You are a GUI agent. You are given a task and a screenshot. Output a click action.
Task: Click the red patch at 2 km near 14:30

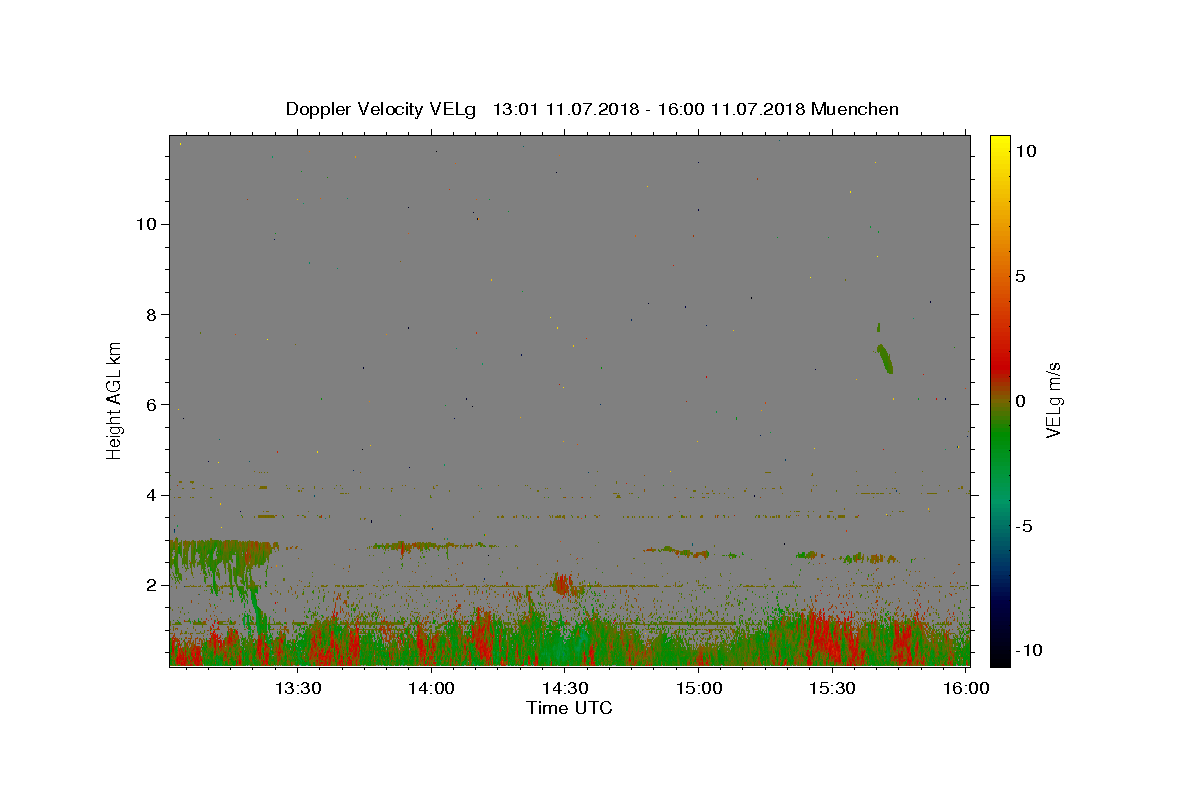[565, 584]
